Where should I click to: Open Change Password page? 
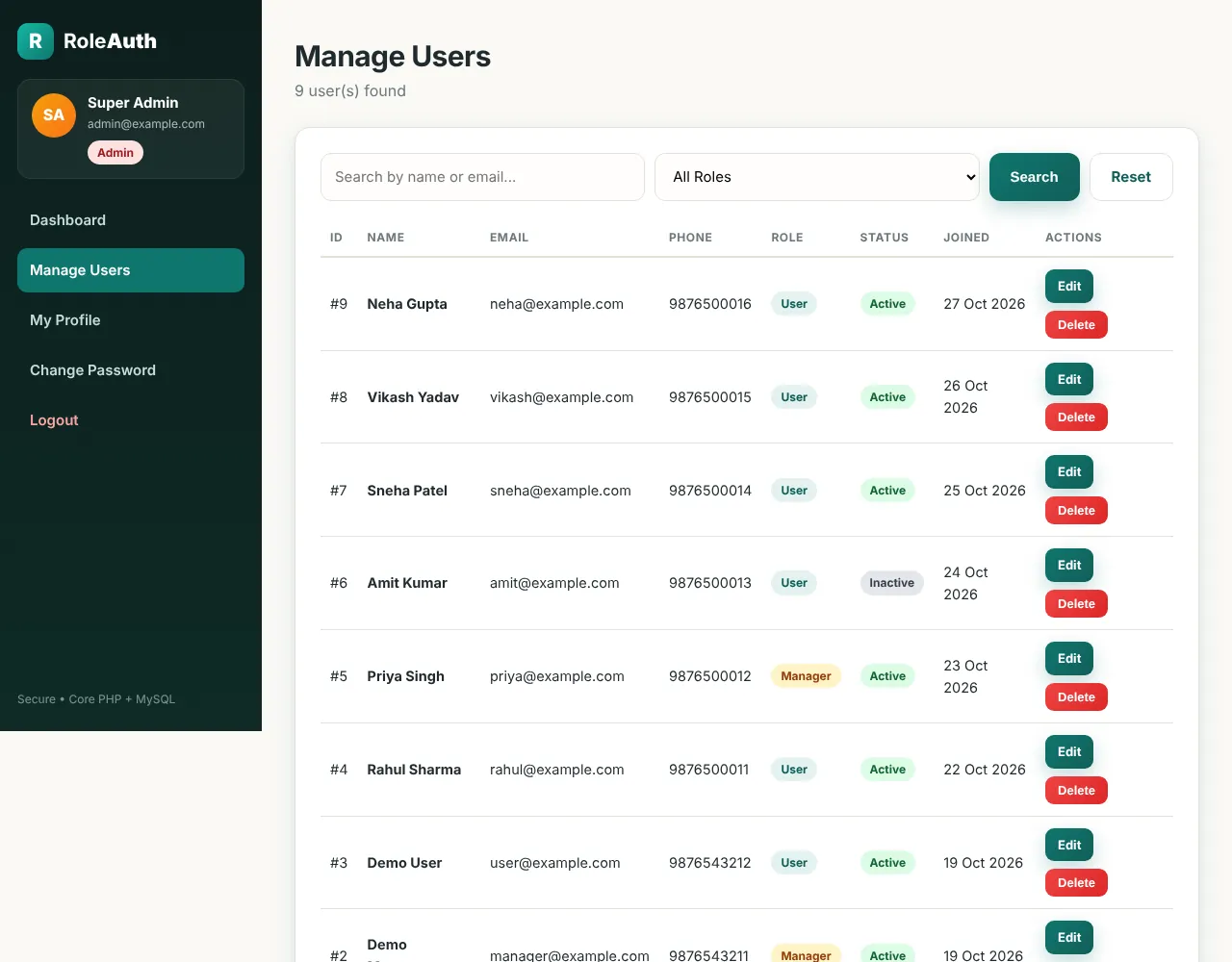[131, 370]
